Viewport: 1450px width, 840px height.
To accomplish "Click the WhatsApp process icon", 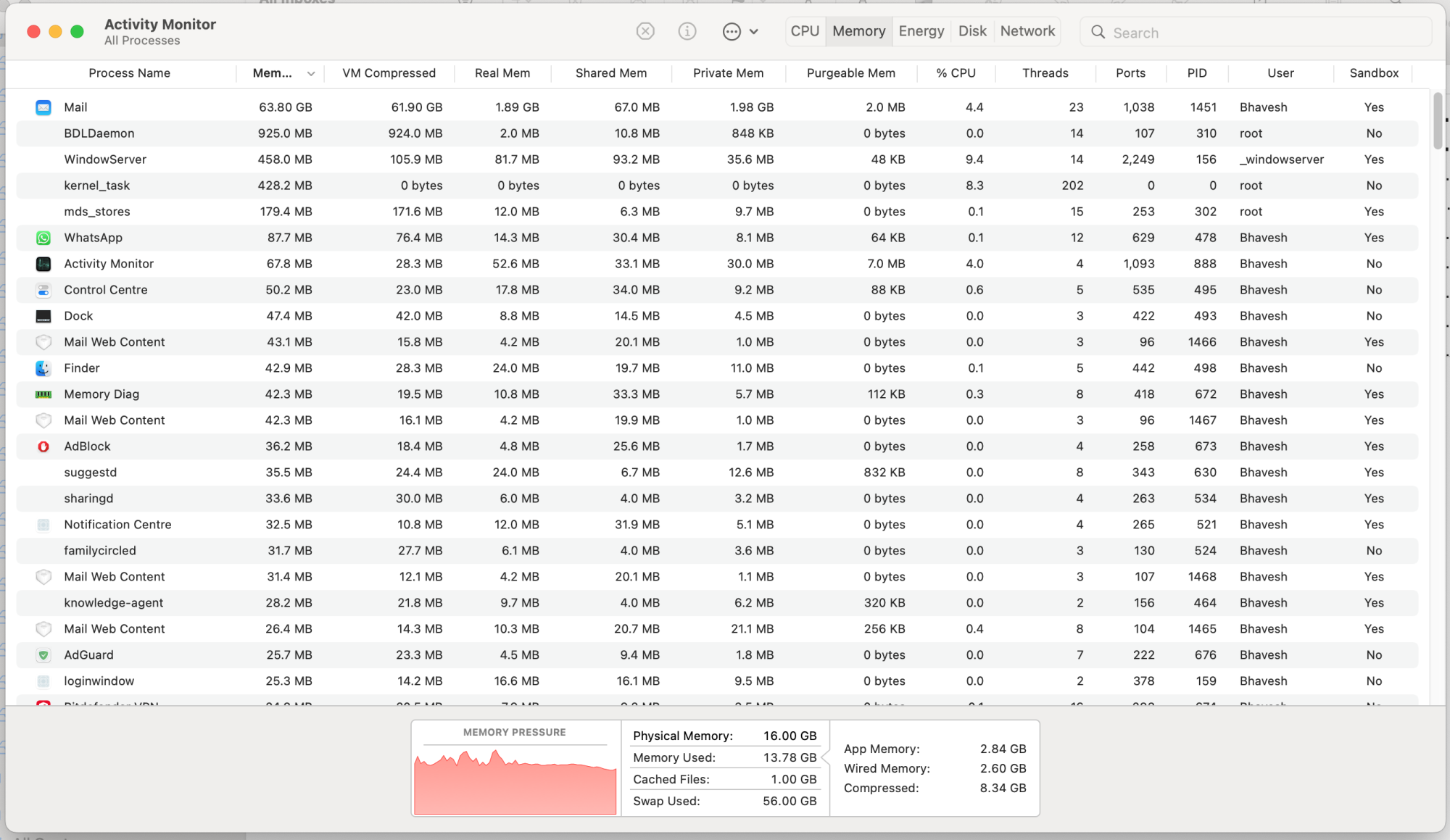I will [x=43, y=238].
